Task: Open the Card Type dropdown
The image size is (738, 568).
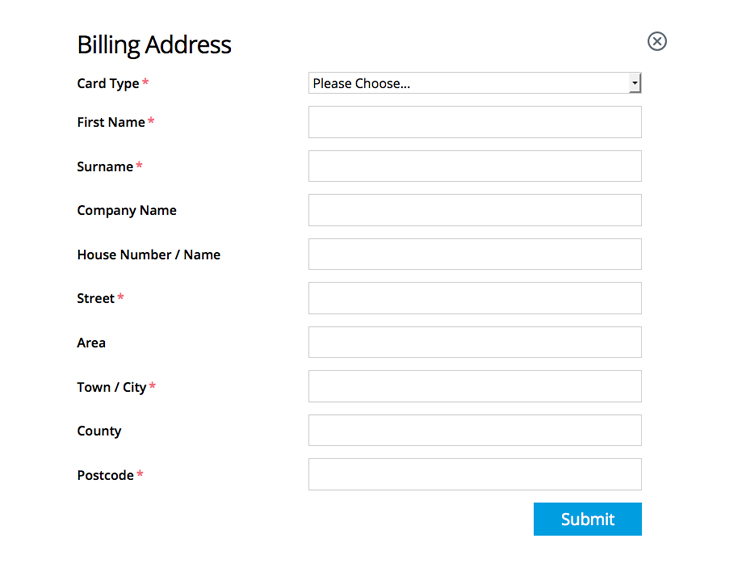Action: pos(474,84)
